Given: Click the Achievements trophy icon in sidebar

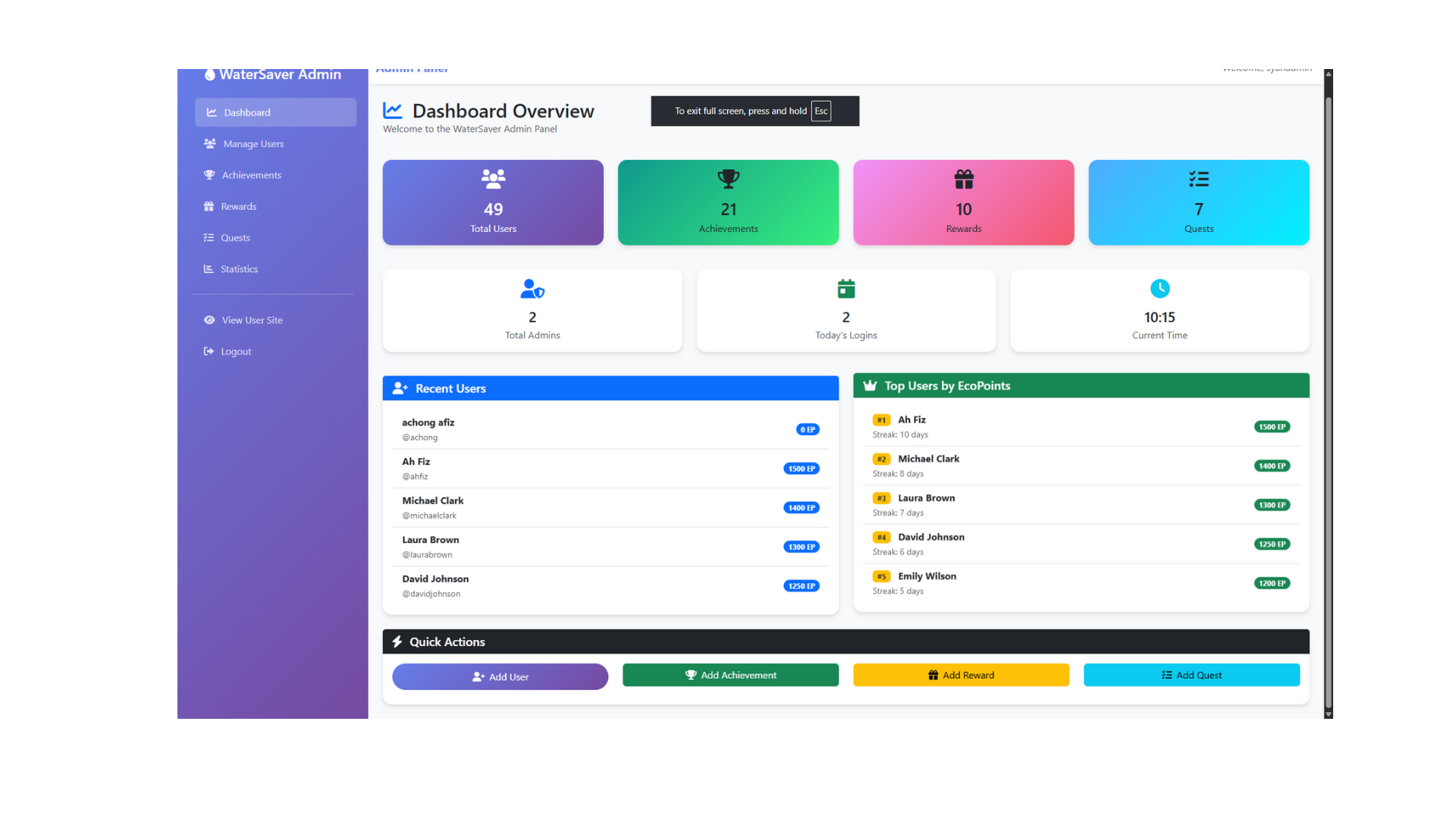Looking at the screenshot, I should point(209,175).
